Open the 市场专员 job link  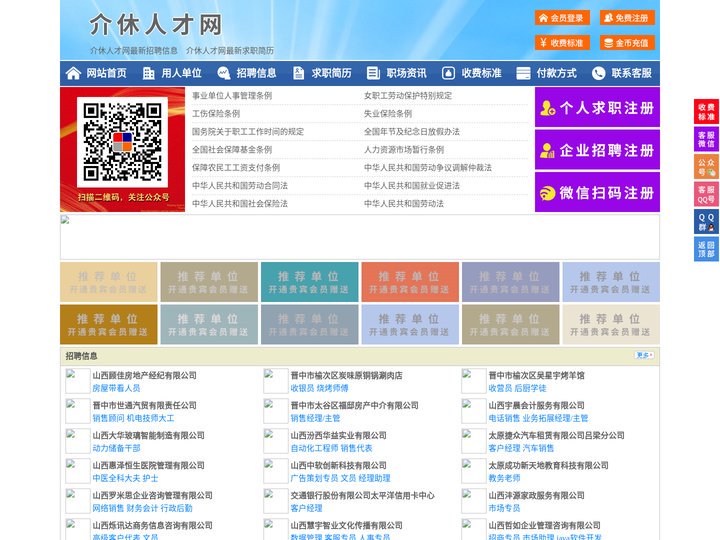pyautogui.click(x=504, y=508)
